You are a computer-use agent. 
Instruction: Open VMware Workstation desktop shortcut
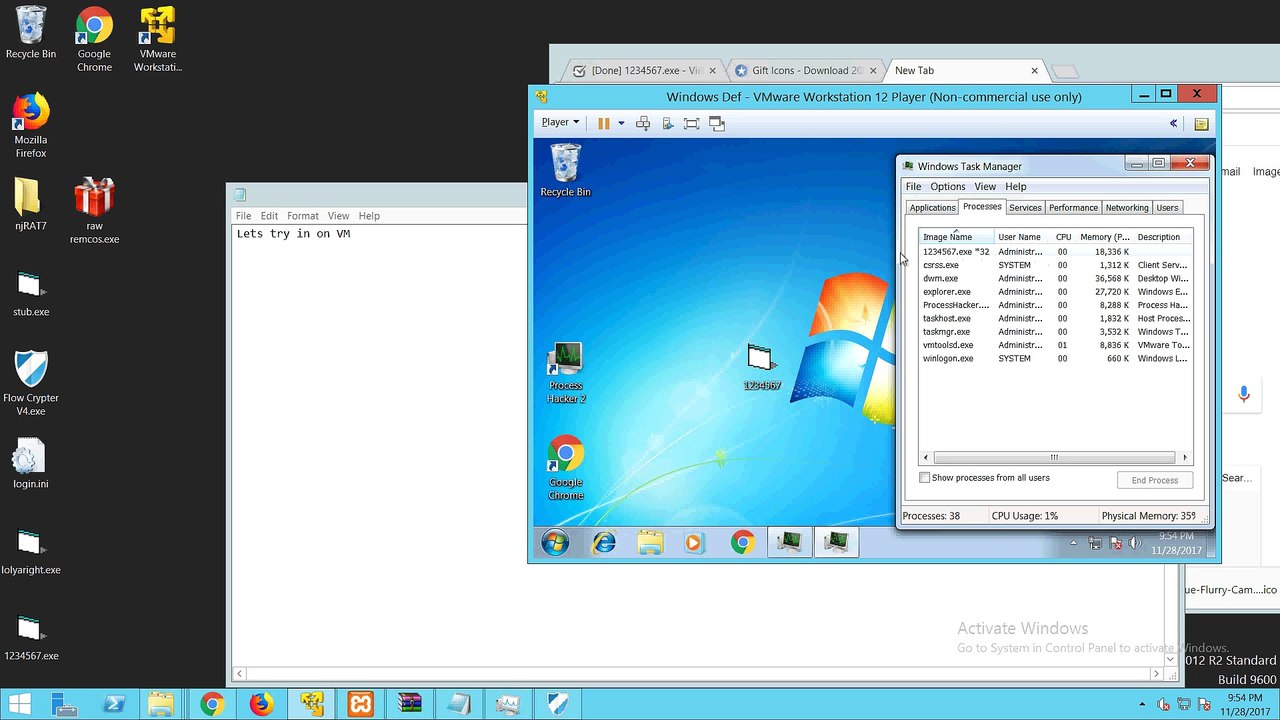tap(158, 40)
